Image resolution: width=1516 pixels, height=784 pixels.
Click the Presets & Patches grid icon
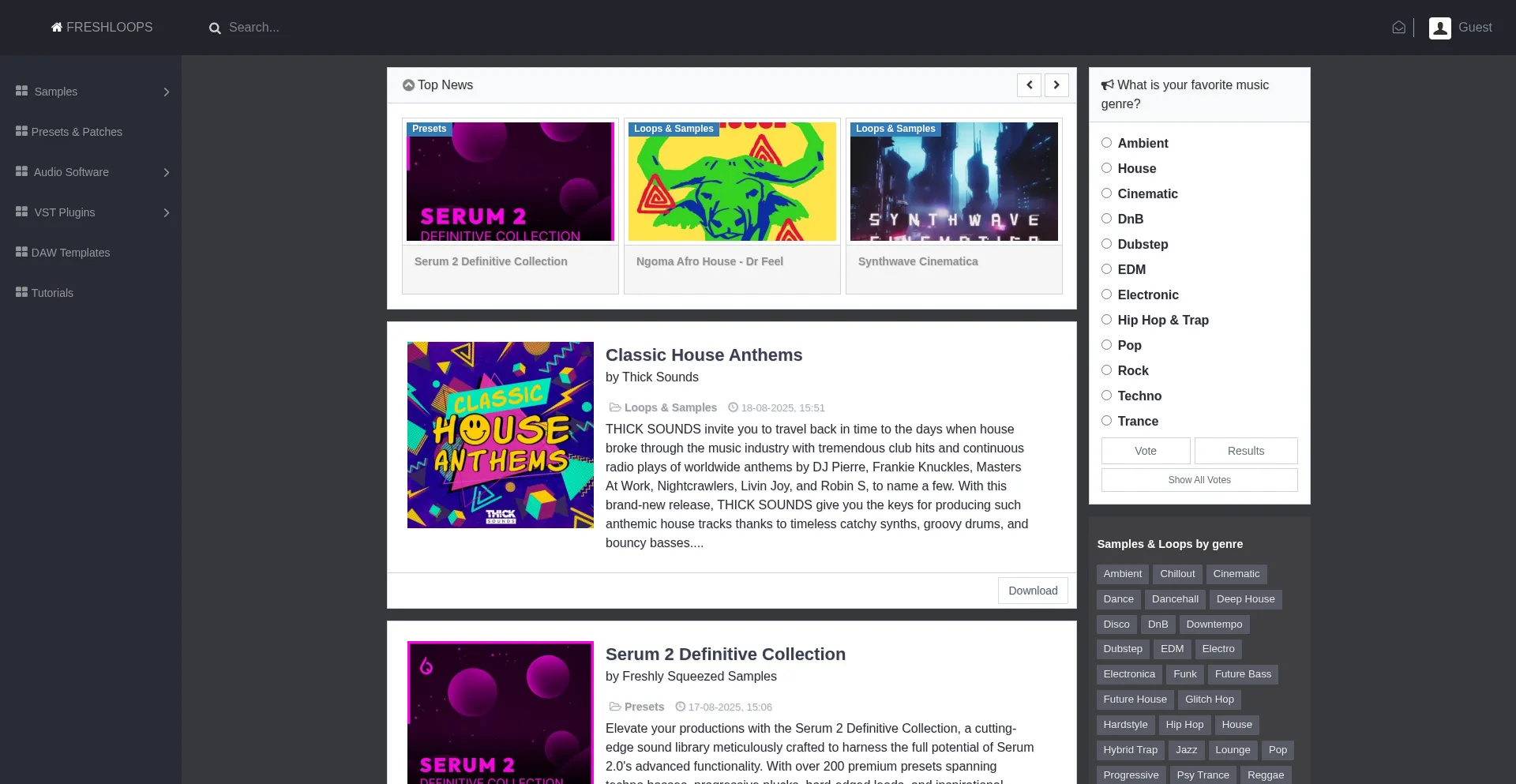(21, 131)
